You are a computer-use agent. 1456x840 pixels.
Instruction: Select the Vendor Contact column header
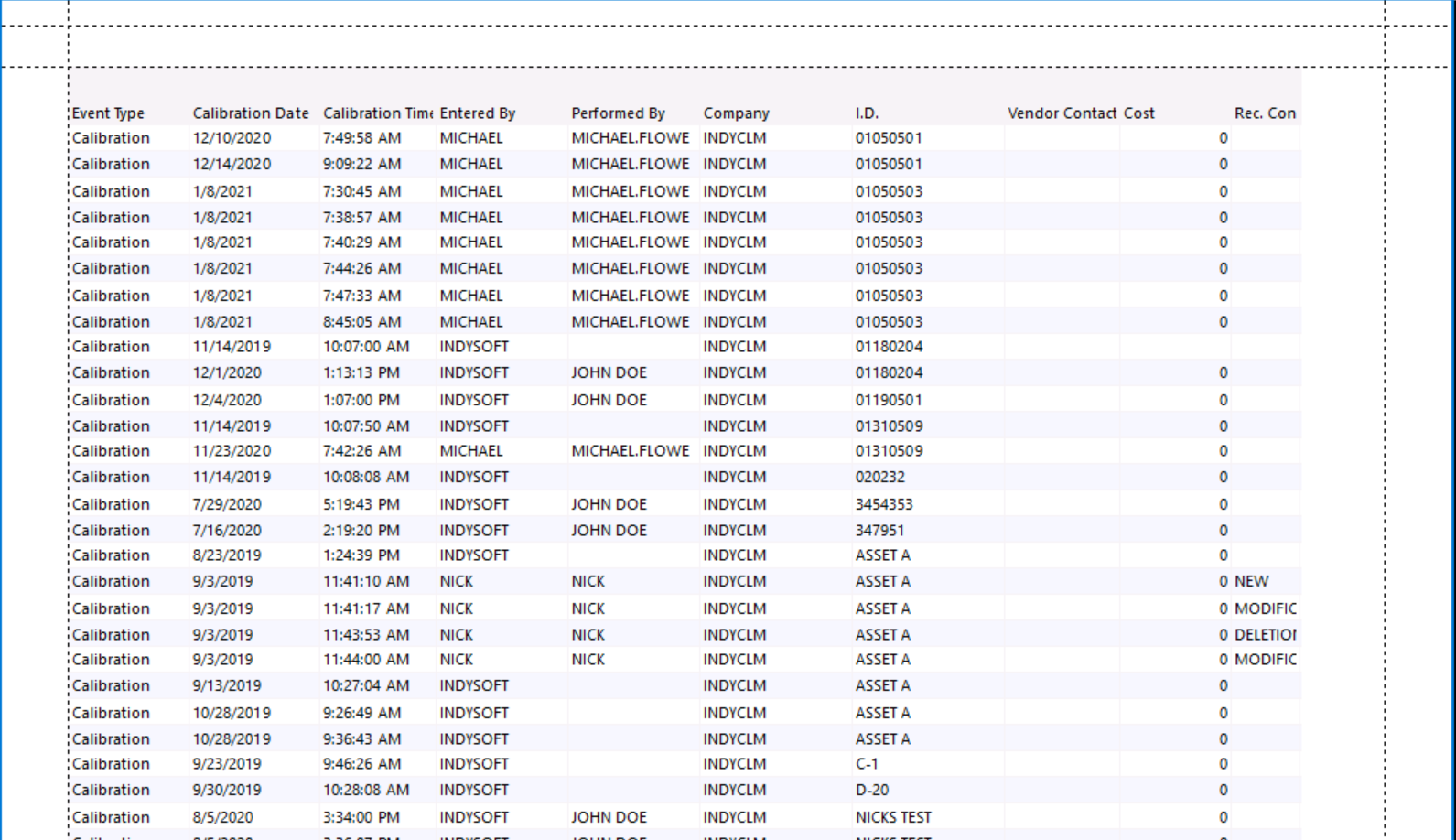(x=1062, y=113)
